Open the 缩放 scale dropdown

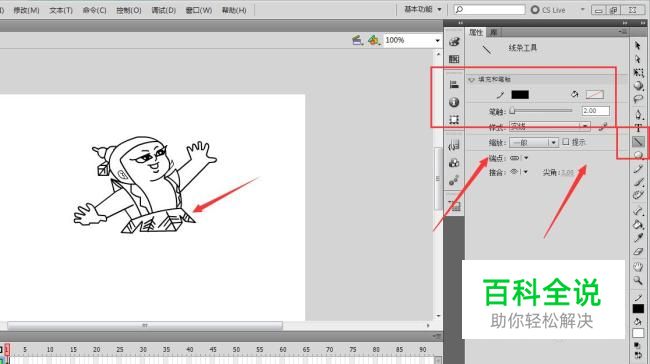[x=534, y=143]
